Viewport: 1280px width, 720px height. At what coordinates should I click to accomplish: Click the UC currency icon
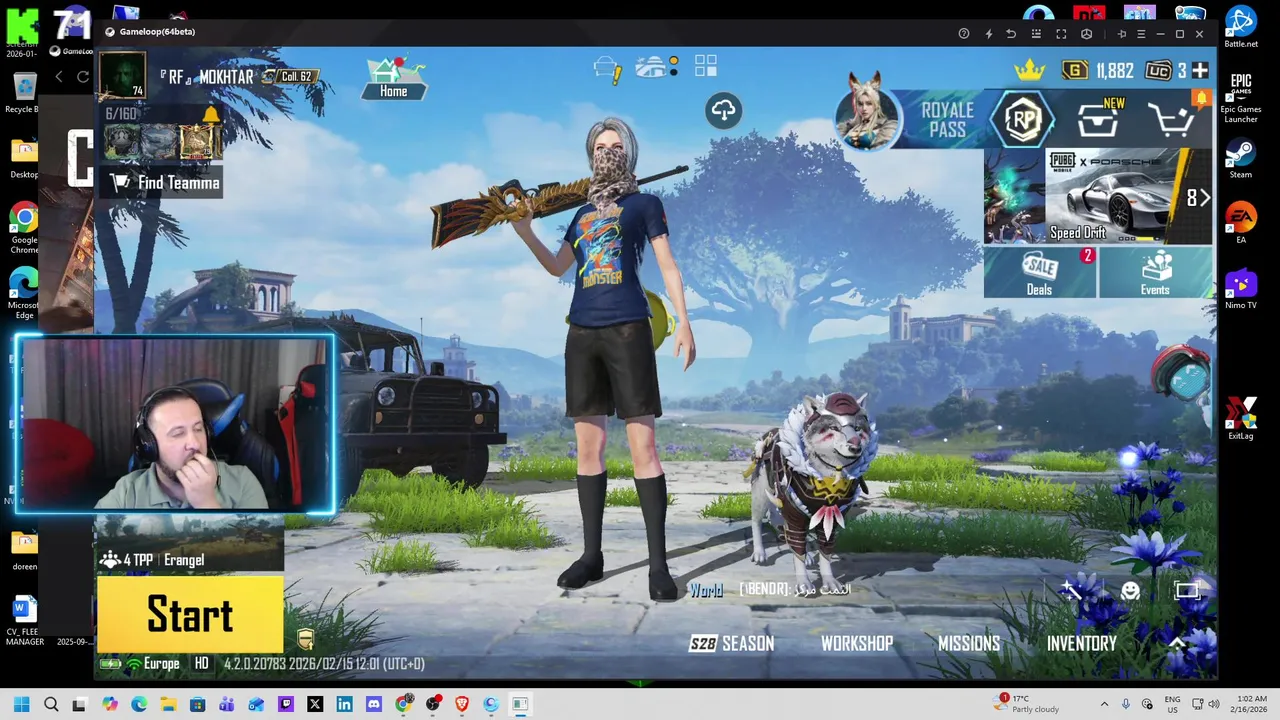tap(1158, 70)
